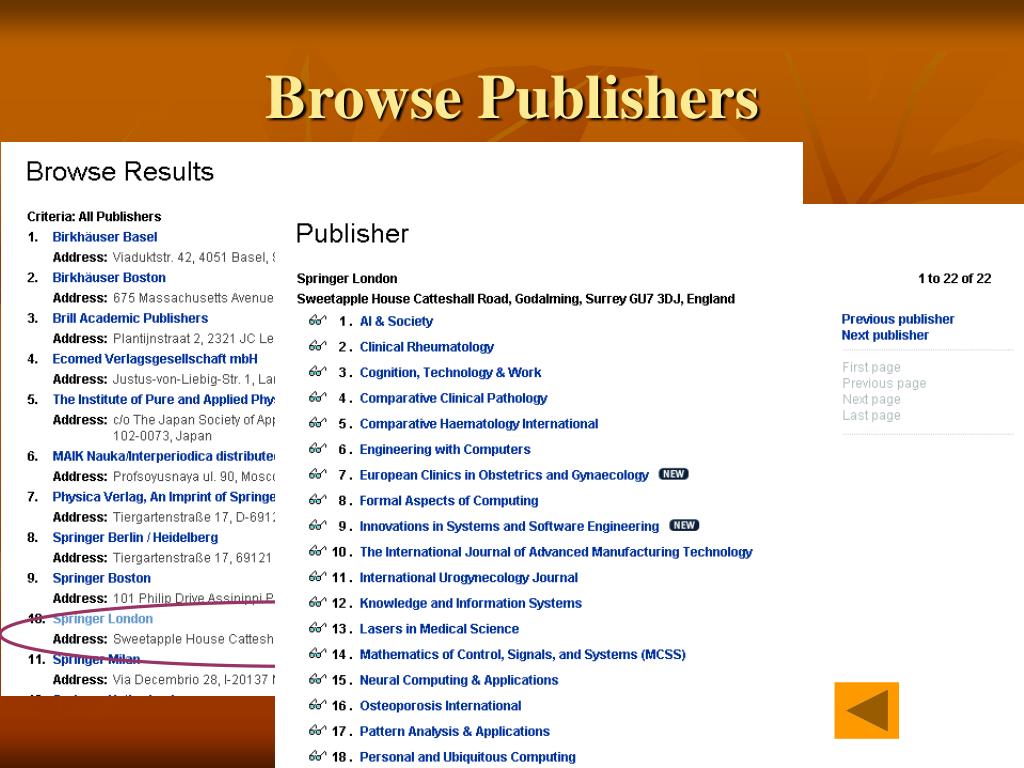The width and height of the screenshot is (1024, 768).
Task: Click glasses icon beside European Clinics in Obstetrics
Action: pyautogui.click(x=317, y=473)
